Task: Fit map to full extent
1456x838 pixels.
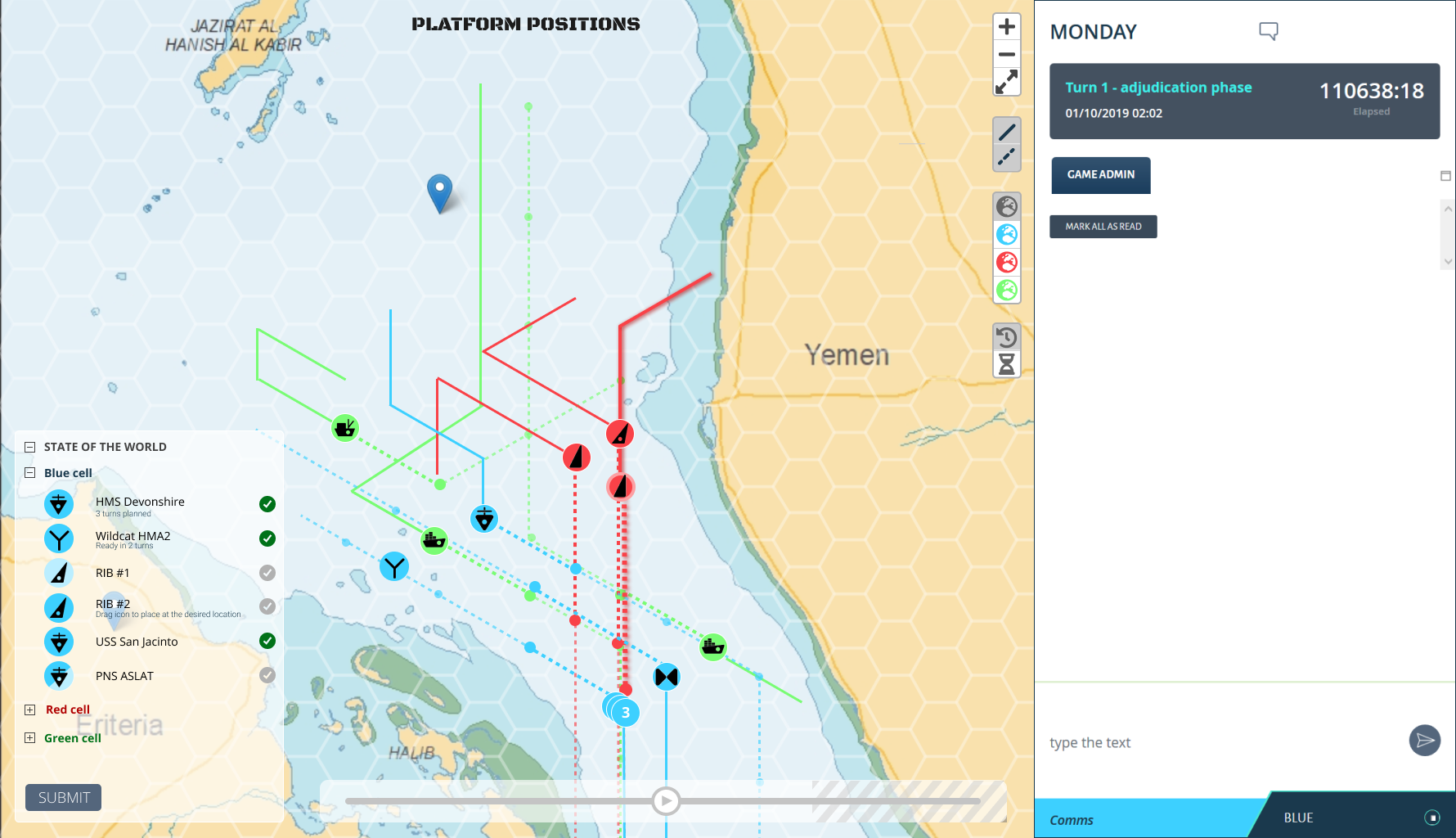Action: pos(1007,82)
